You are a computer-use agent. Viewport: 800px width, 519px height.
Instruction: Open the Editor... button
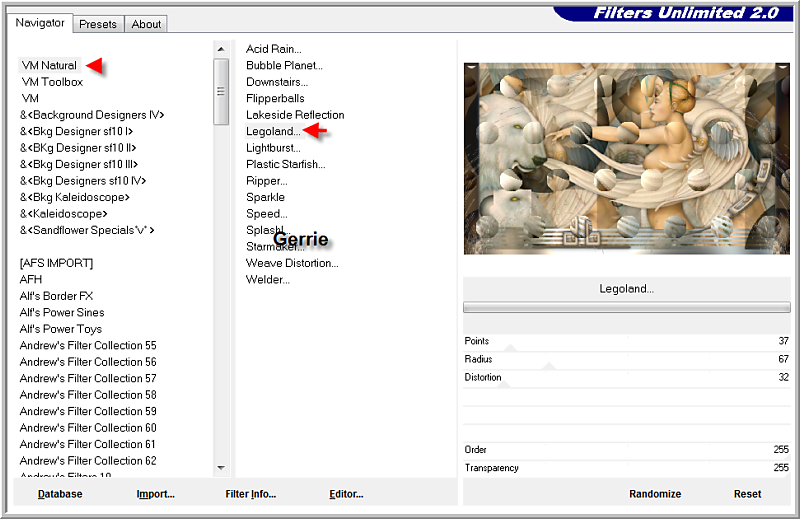coord(346,494)
